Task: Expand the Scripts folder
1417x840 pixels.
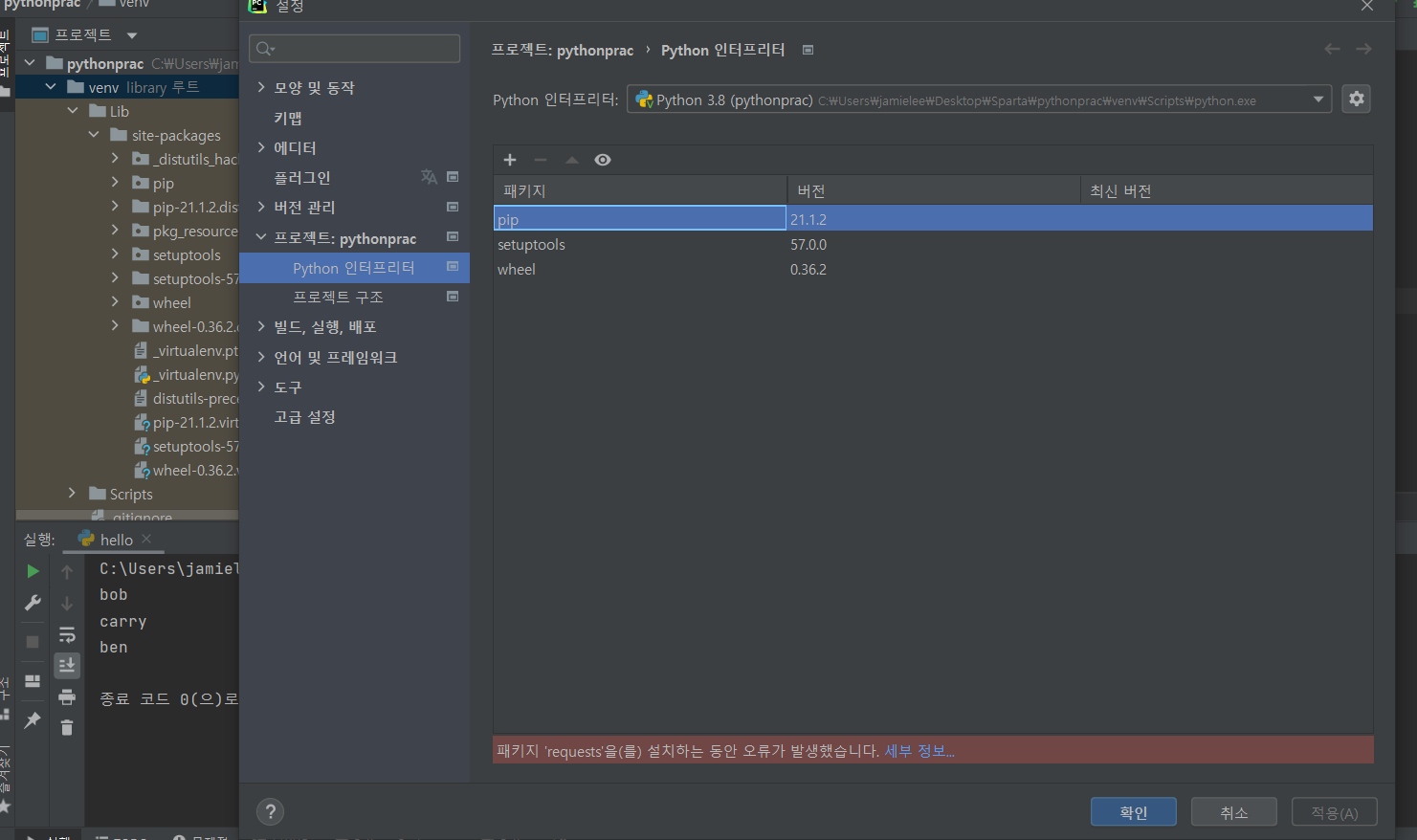Action: 72,494
